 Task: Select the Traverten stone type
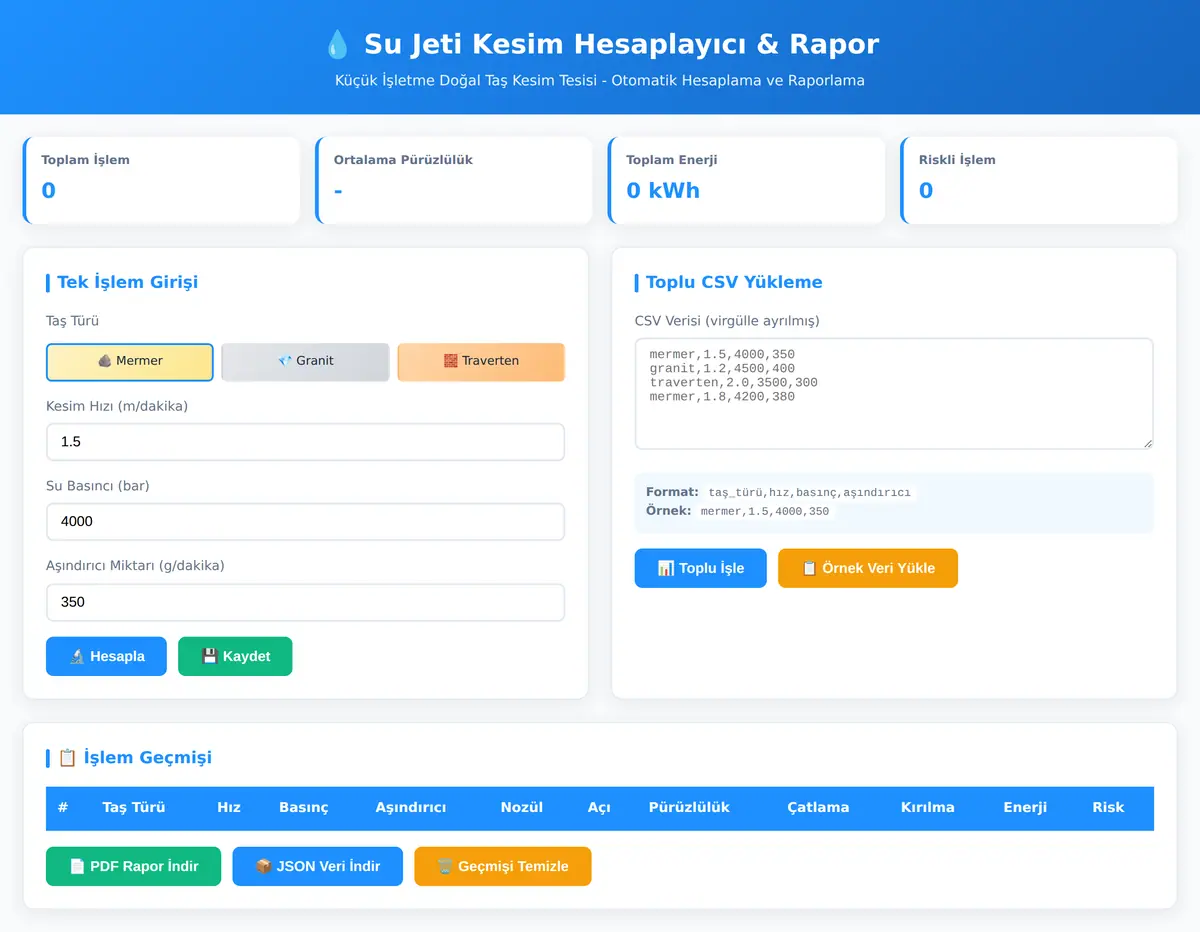(481, 362)
